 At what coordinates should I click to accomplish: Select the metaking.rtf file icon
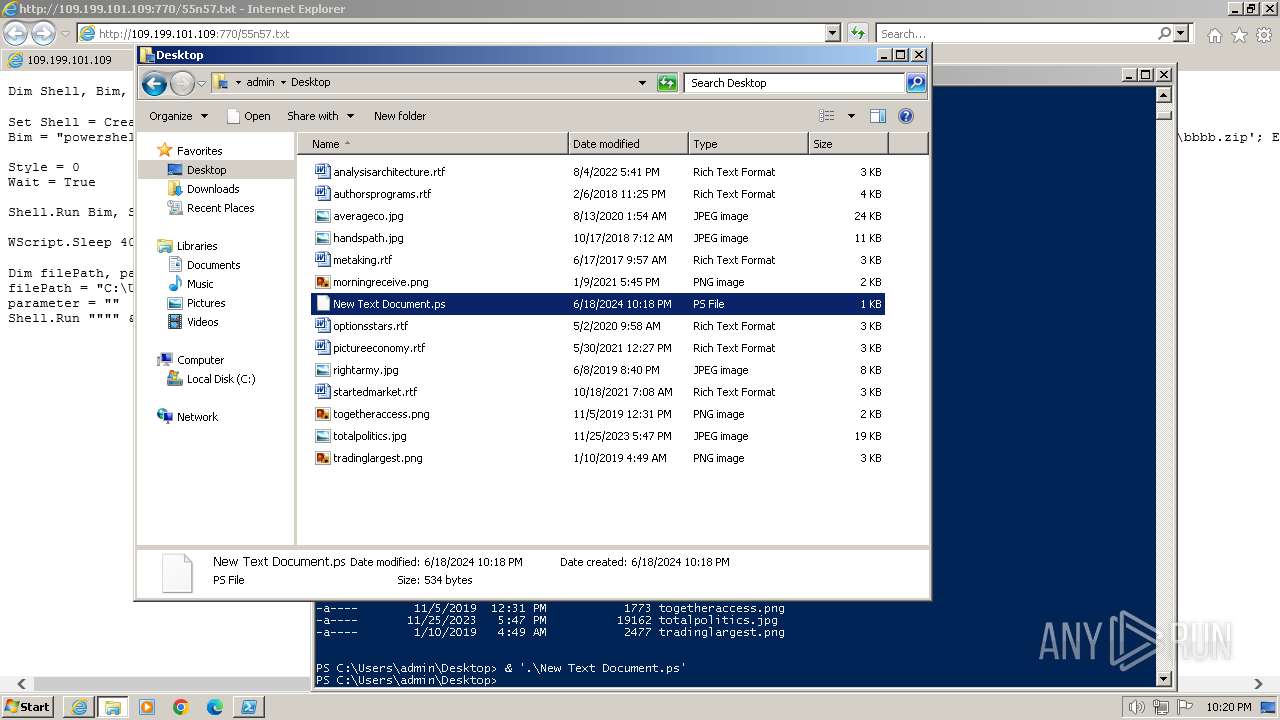(x=322, y=260)
